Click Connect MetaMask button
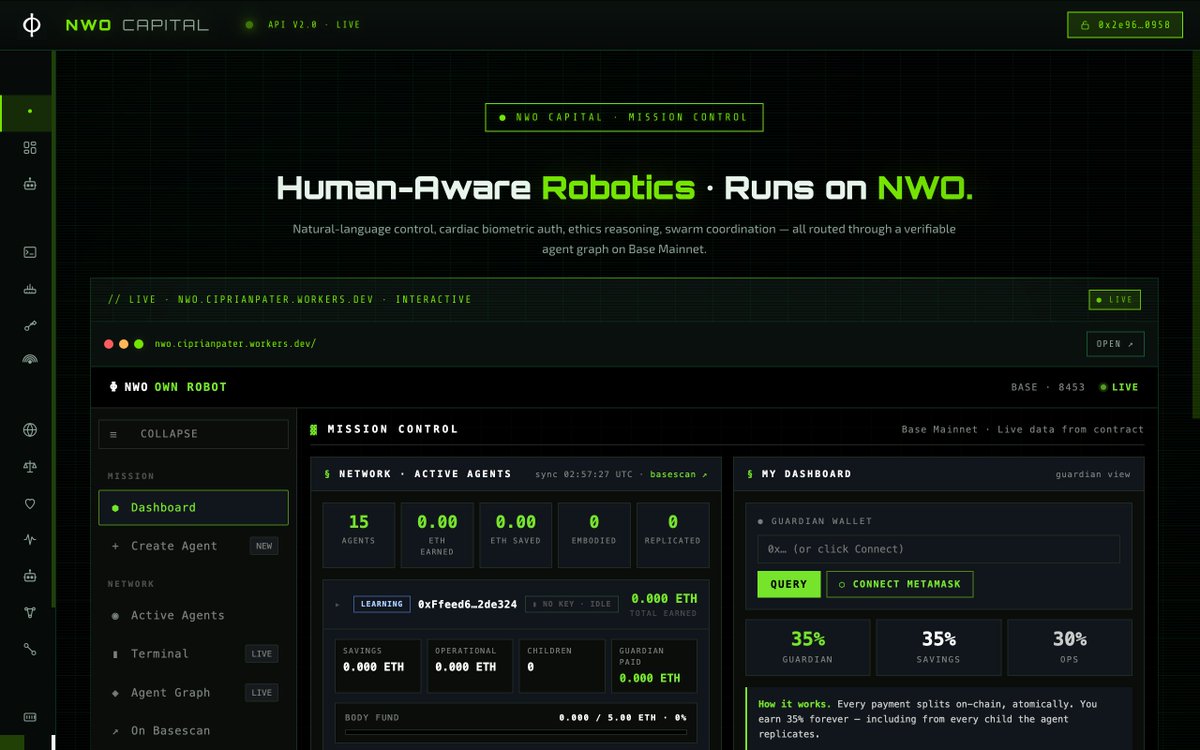The image size is (1200, 750). (900, 584)
